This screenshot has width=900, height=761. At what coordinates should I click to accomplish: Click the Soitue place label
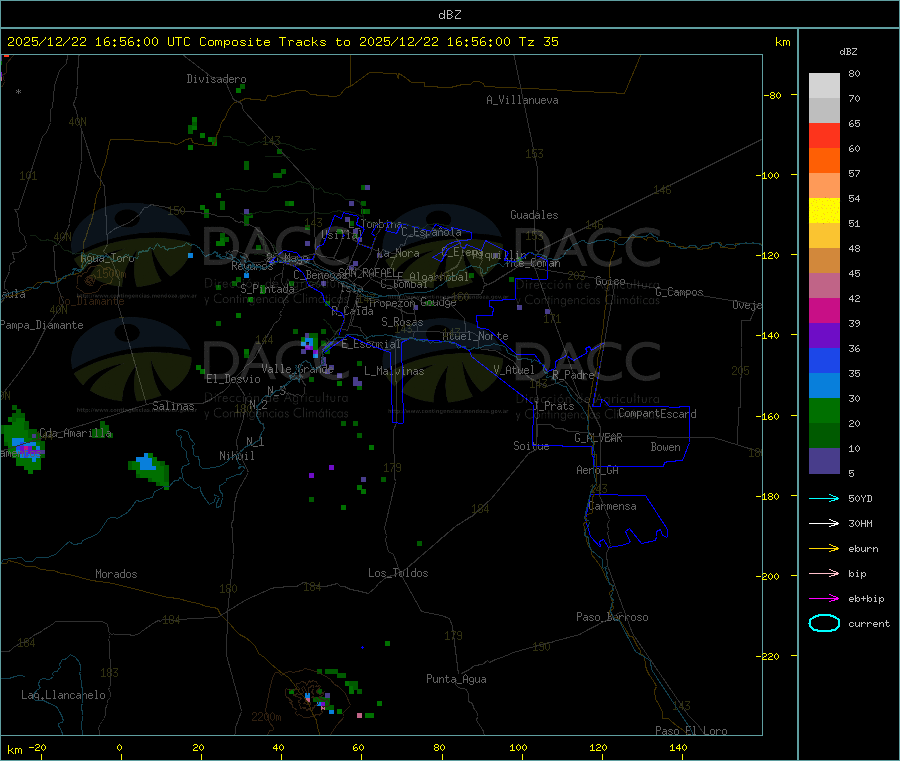pyautogui.click(x=531, y=446)
